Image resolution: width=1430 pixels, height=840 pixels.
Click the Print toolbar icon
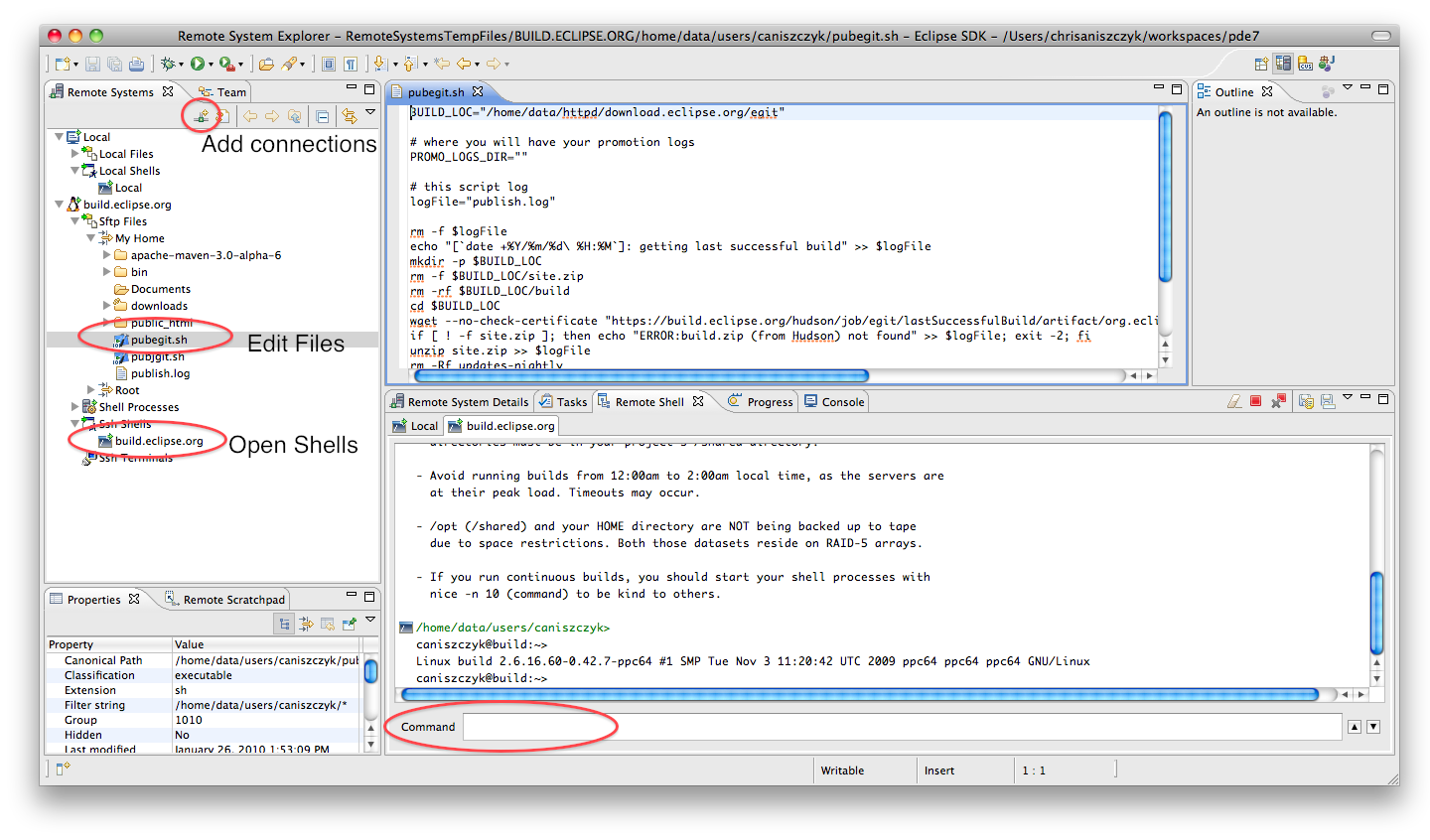click(x=136, y=65)
